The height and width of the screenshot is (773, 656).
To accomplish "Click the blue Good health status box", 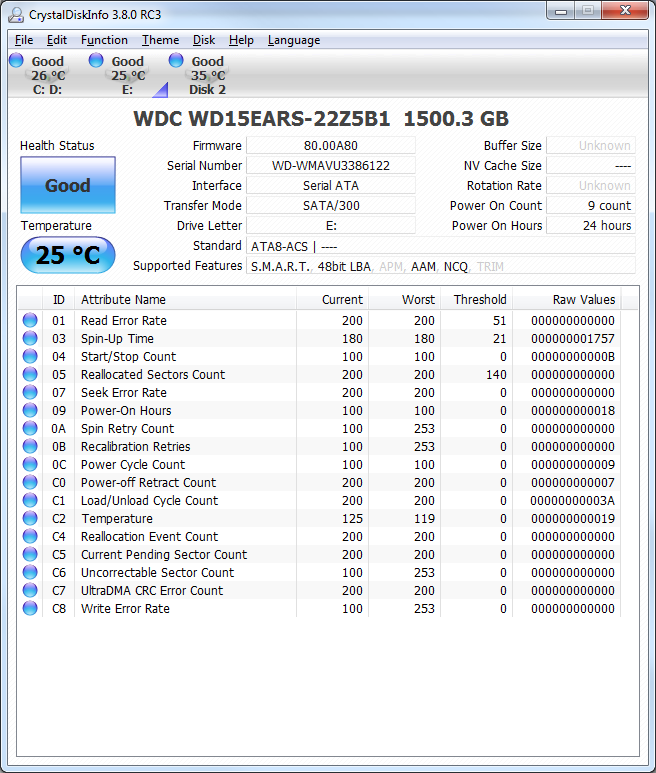I will 68,185.
